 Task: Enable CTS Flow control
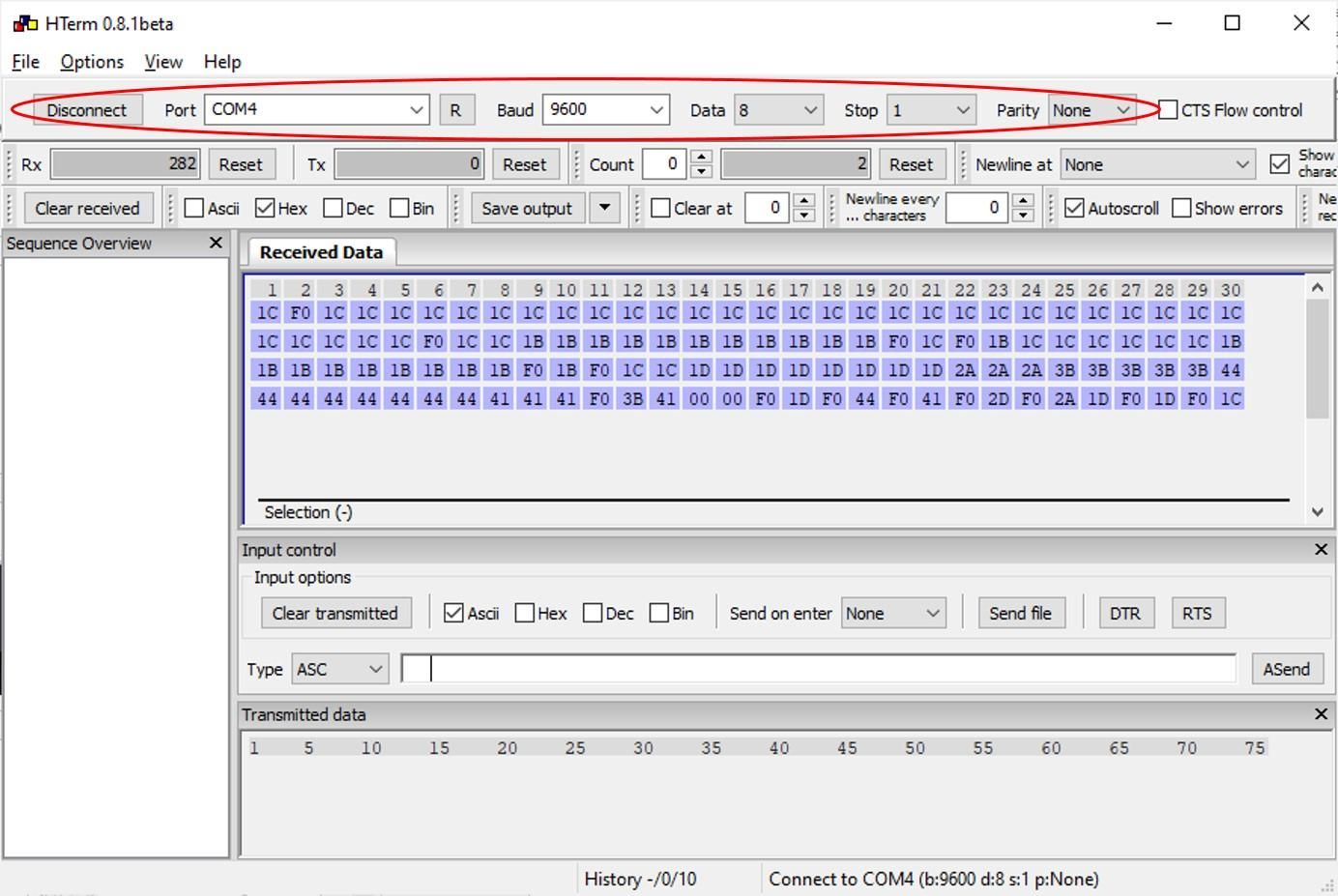pyautogui.click(x=1167, y=109)
